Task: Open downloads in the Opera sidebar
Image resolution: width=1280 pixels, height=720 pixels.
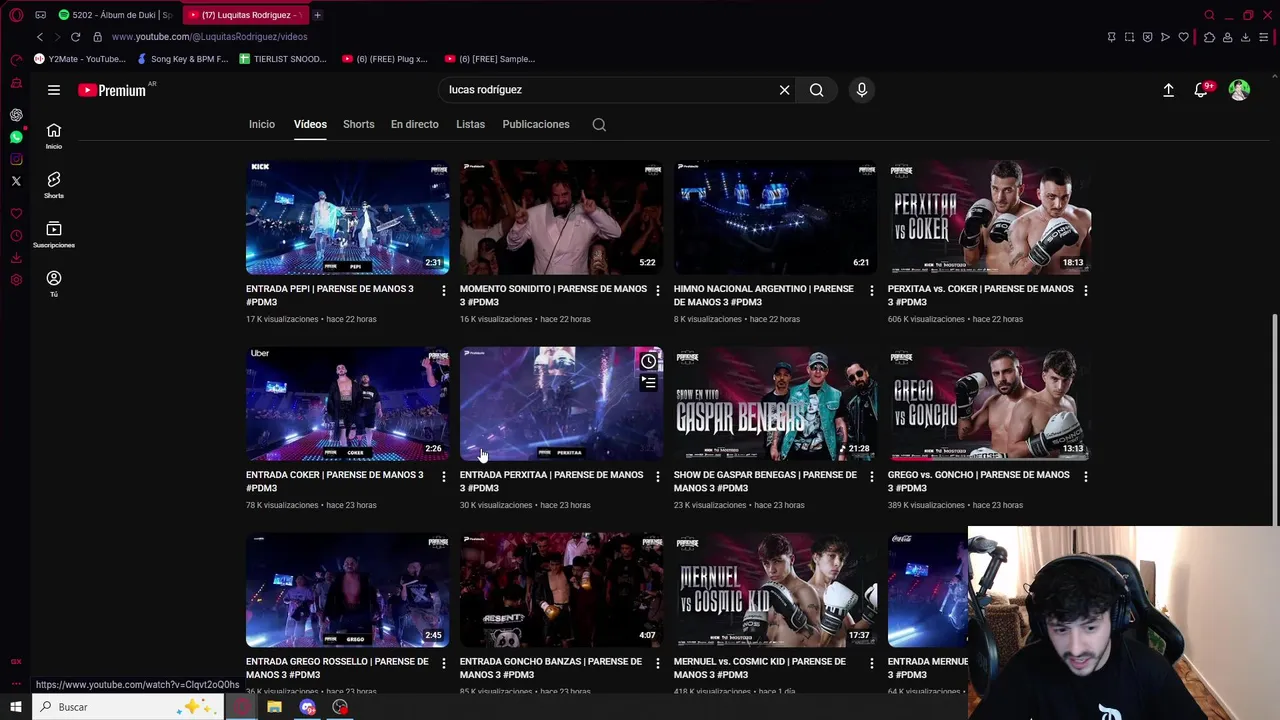Action: click(x=16, y=258)
